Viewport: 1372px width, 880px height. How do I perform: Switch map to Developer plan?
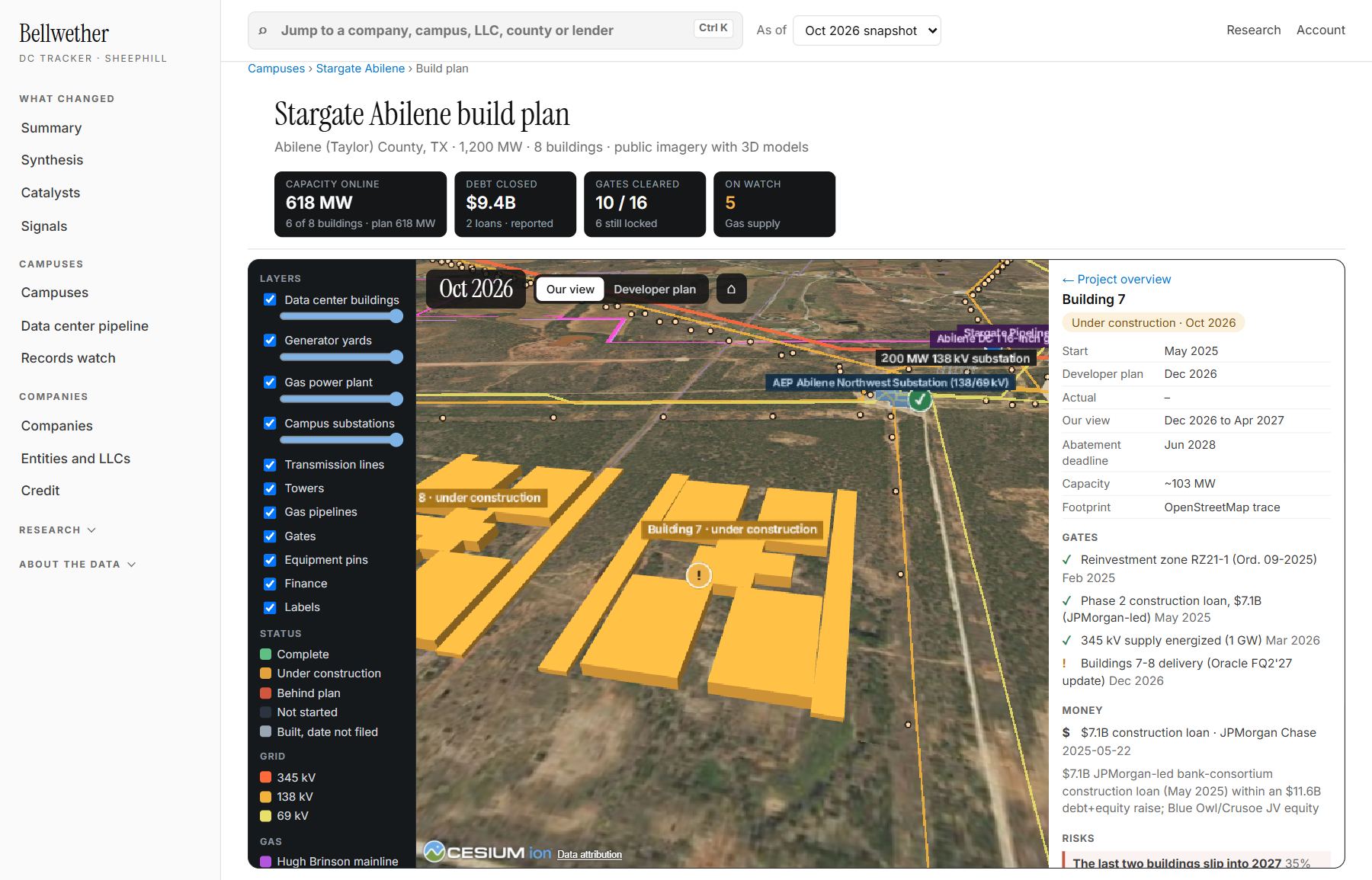655,290
